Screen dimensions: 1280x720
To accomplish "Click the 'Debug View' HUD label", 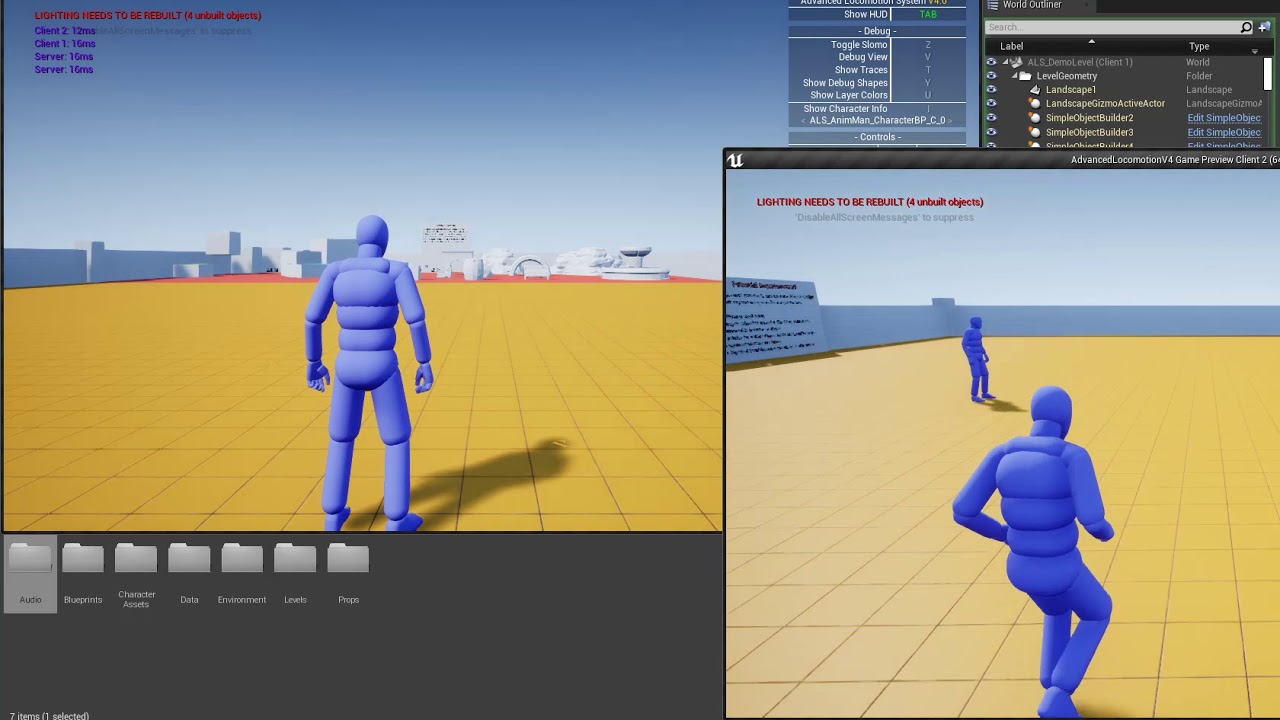I will (863, 57).
